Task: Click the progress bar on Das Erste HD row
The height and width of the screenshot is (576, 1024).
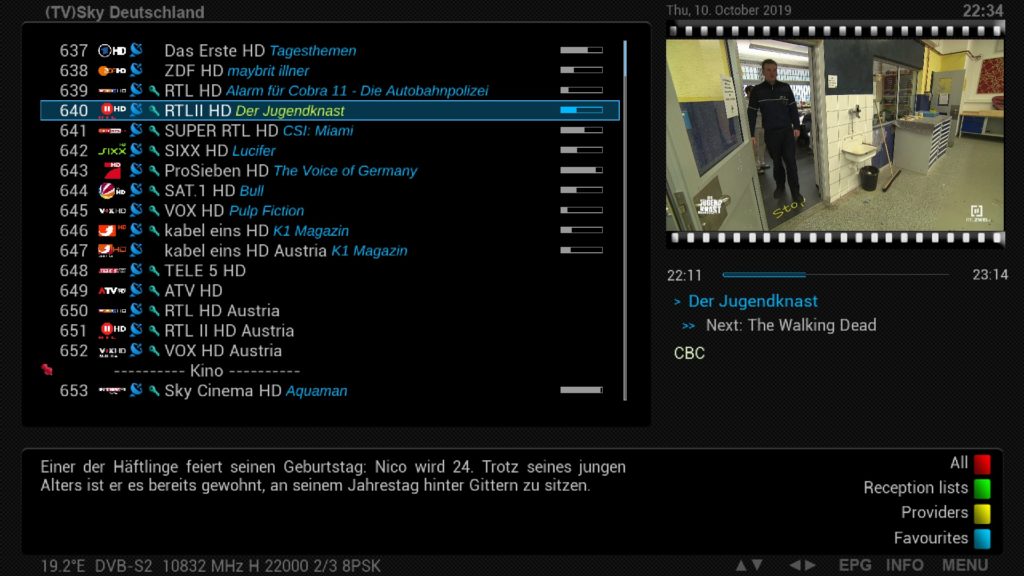Action: (x=581, y=50)
